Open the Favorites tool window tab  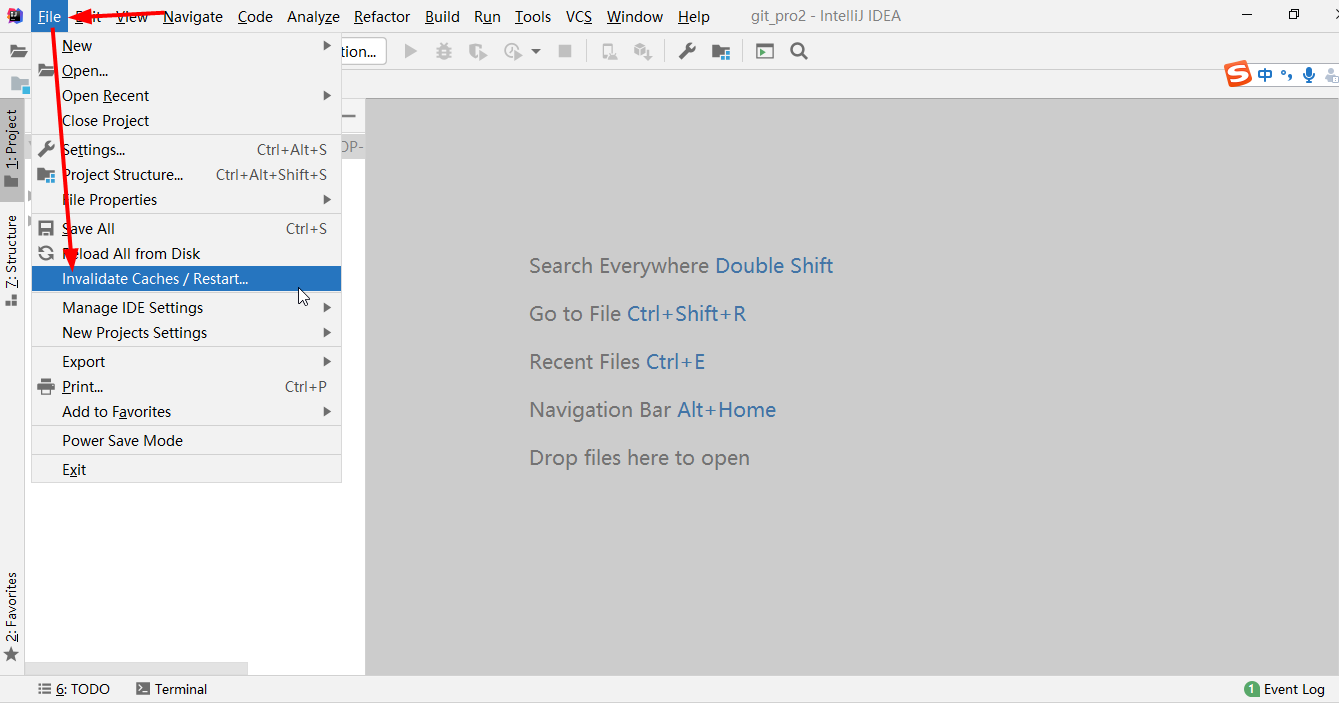(x=11, y=616)
